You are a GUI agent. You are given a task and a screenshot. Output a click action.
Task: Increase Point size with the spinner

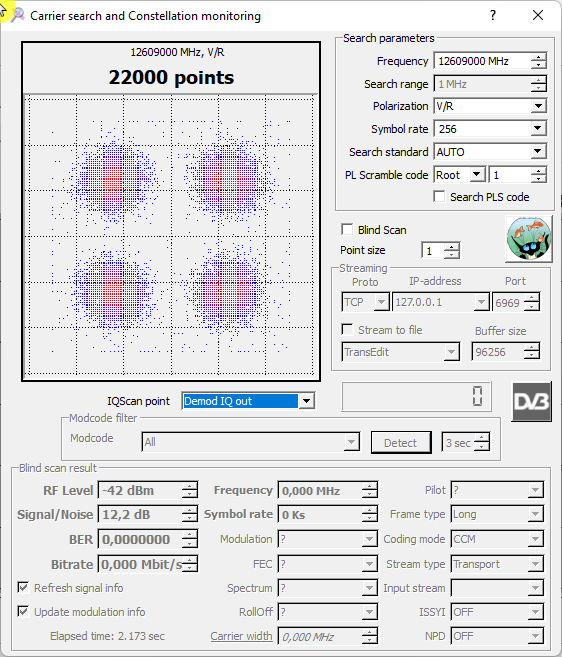click(x=452, y=247)
